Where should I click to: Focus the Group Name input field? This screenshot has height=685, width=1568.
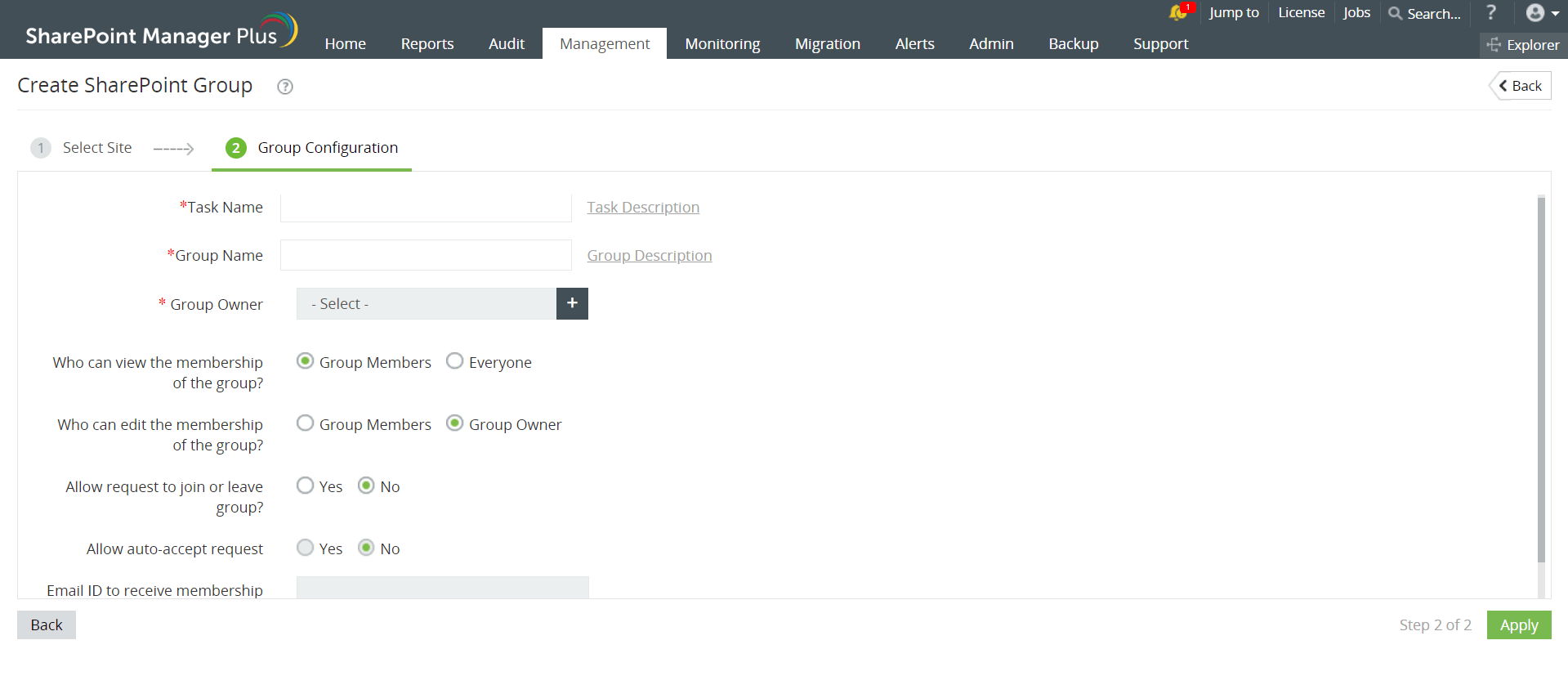click(426, 255)
